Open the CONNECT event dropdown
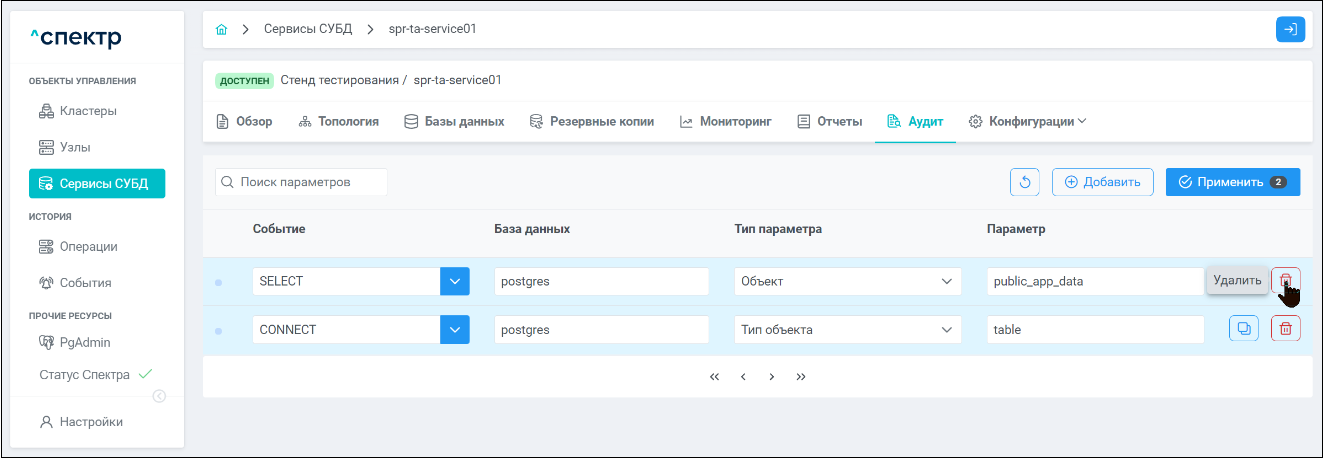The width and height of the screenshot is (1324, 459). coord(454,329)
